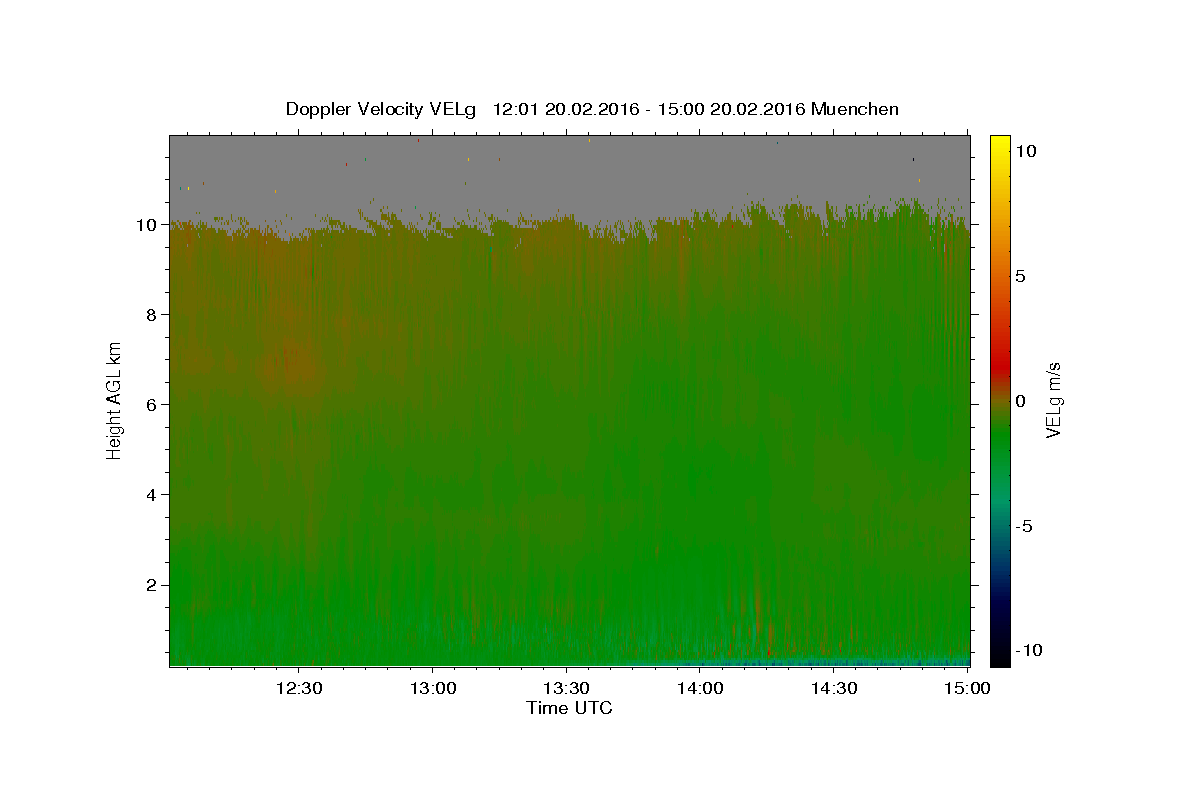Click the 13:00 time axis label
Image resolution: width=1200 pixels, height=800 pixels.
point(433,688)
